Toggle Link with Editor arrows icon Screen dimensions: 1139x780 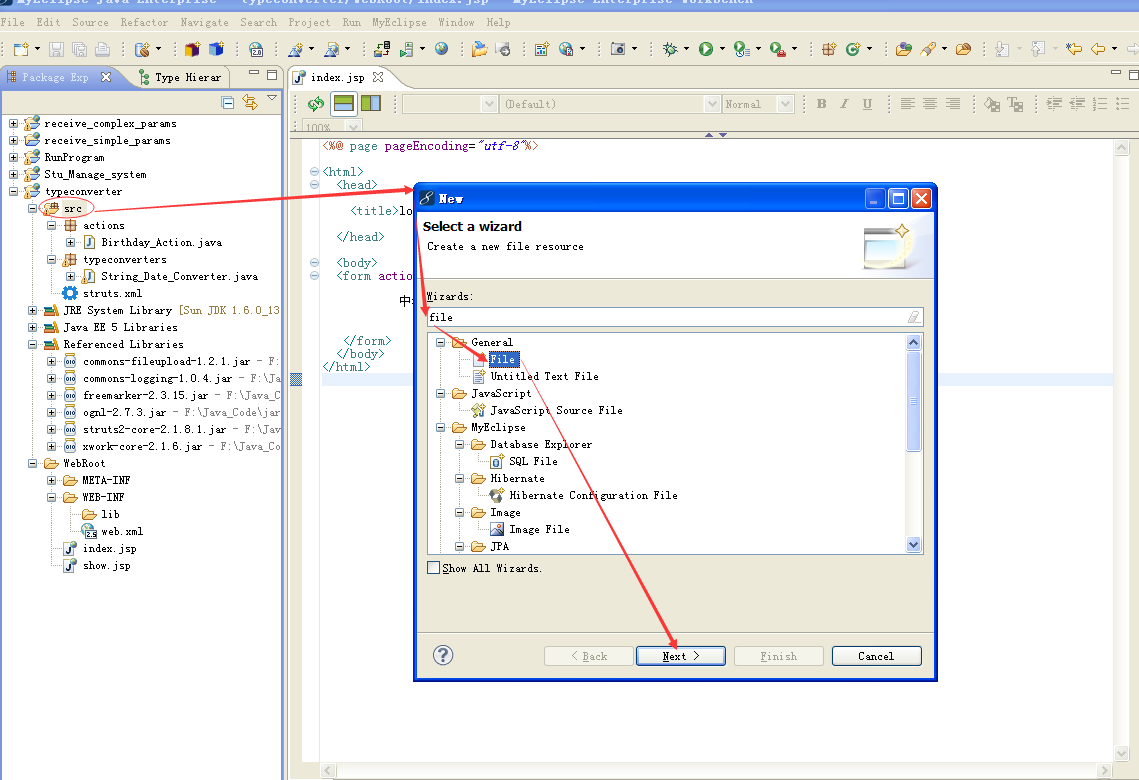pos(250,102)
